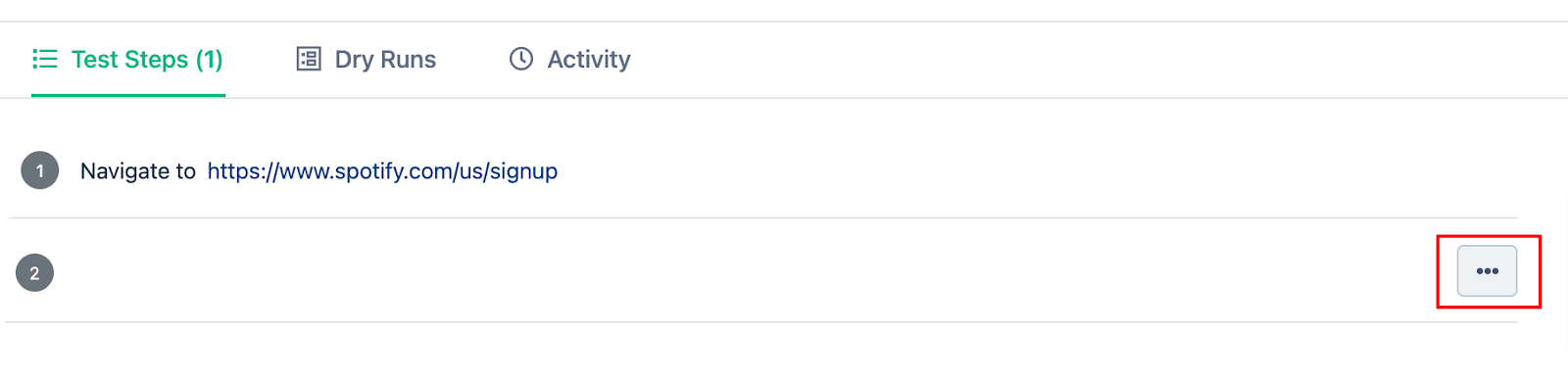Switch to the Dry Runs tab
Viewport: 1568px width, 382px height.
367,60
